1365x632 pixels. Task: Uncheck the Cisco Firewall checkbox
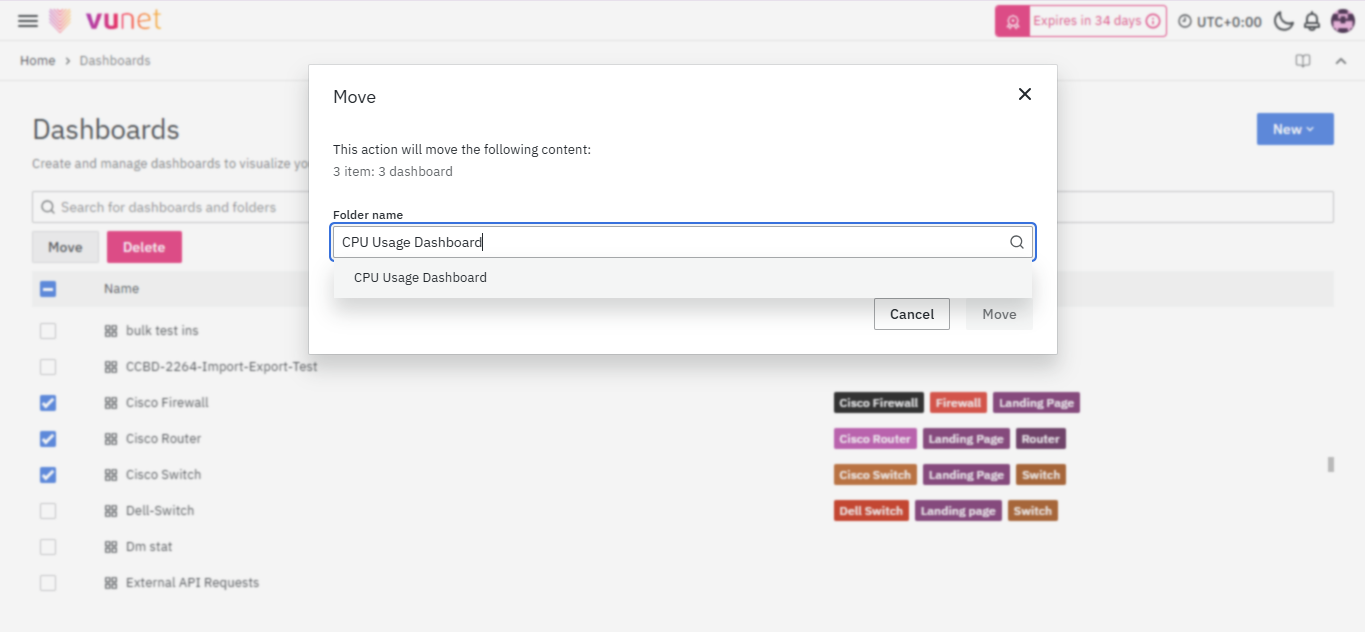coord(48,403)
